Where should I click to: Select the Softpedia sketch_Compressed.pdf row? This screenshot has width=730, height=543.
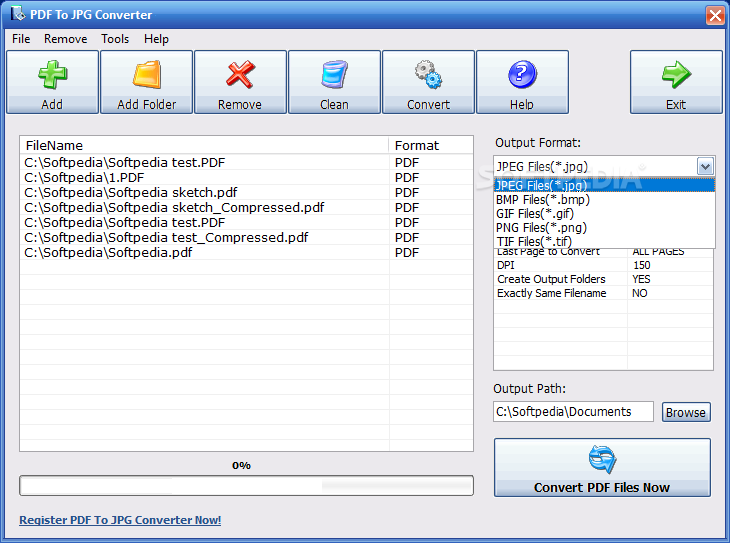point(246,207)
